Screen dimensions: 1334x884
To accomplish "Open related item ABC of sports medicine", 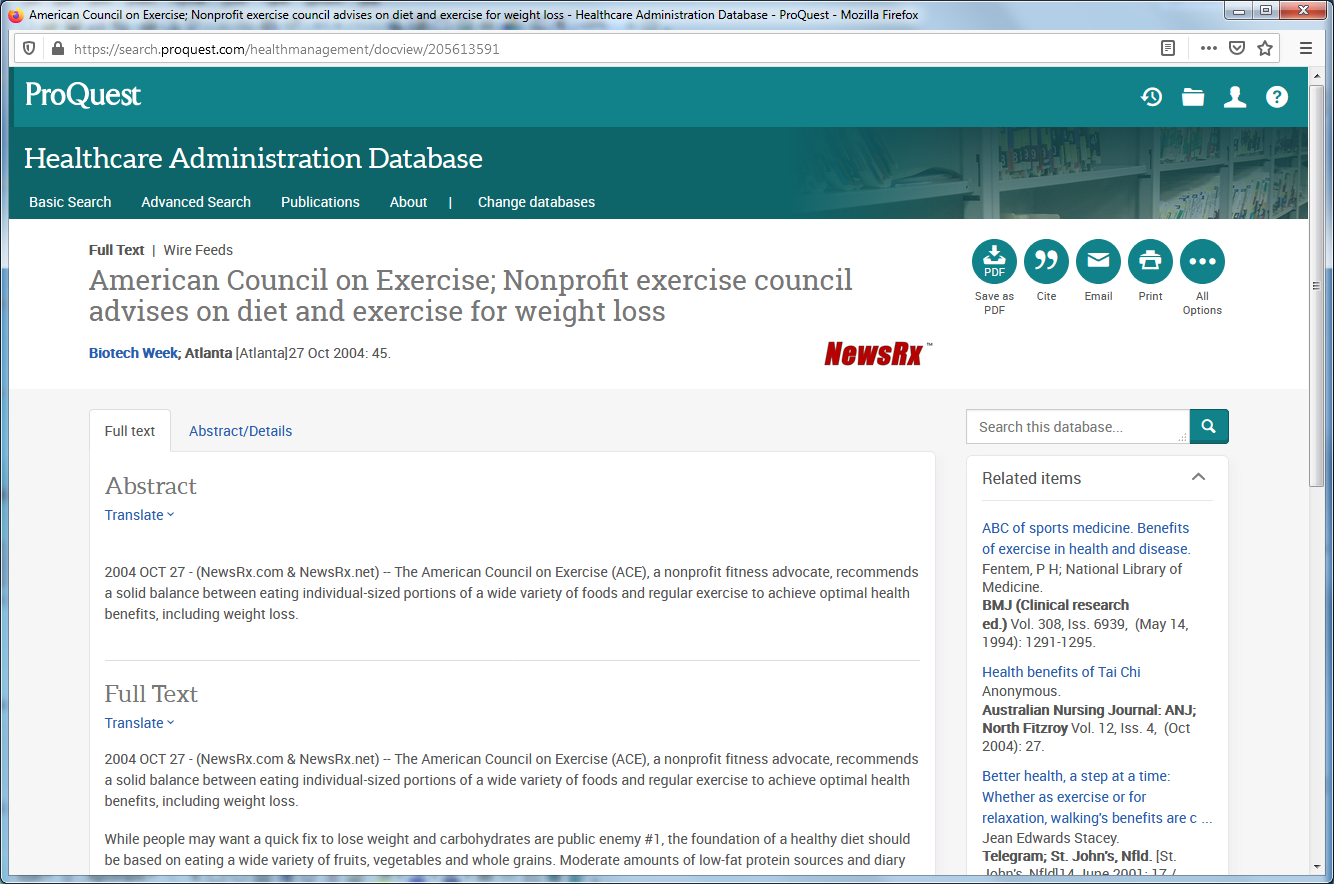I will point(1086,538).
